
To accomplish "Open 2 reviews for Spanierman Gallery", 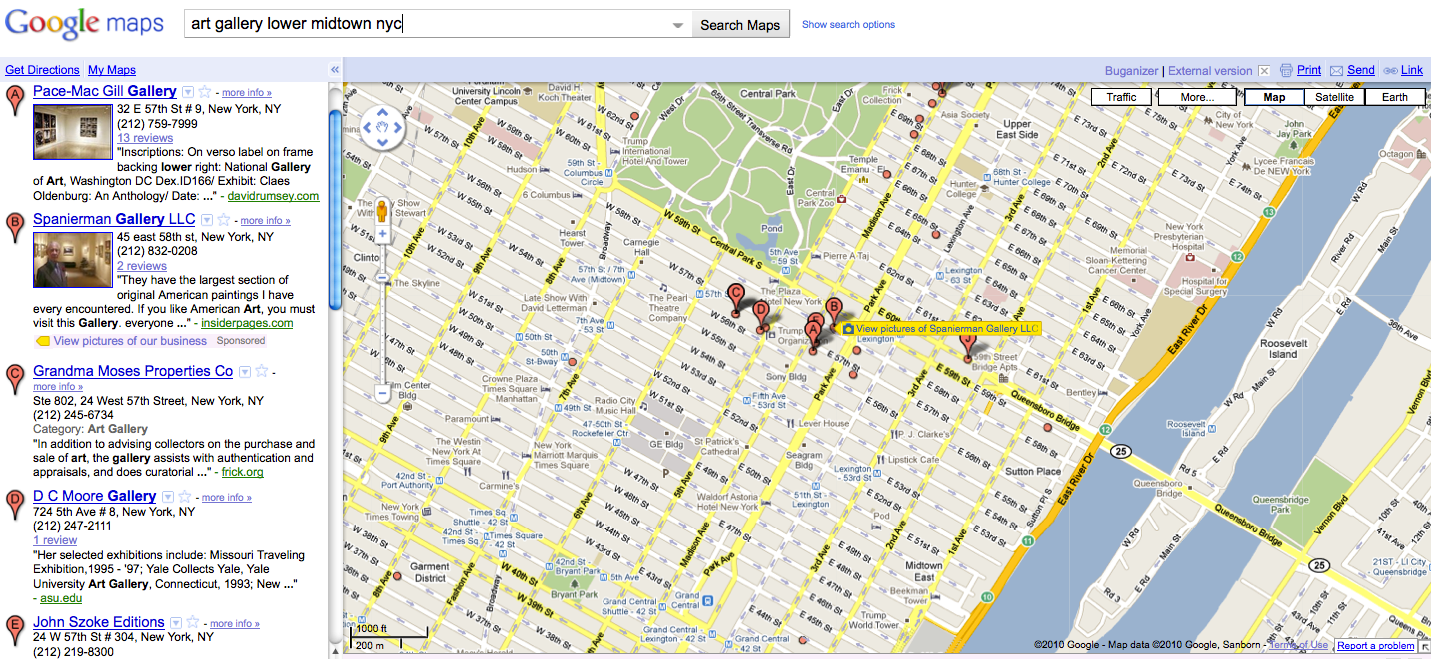I will click(x=142, y=266).
